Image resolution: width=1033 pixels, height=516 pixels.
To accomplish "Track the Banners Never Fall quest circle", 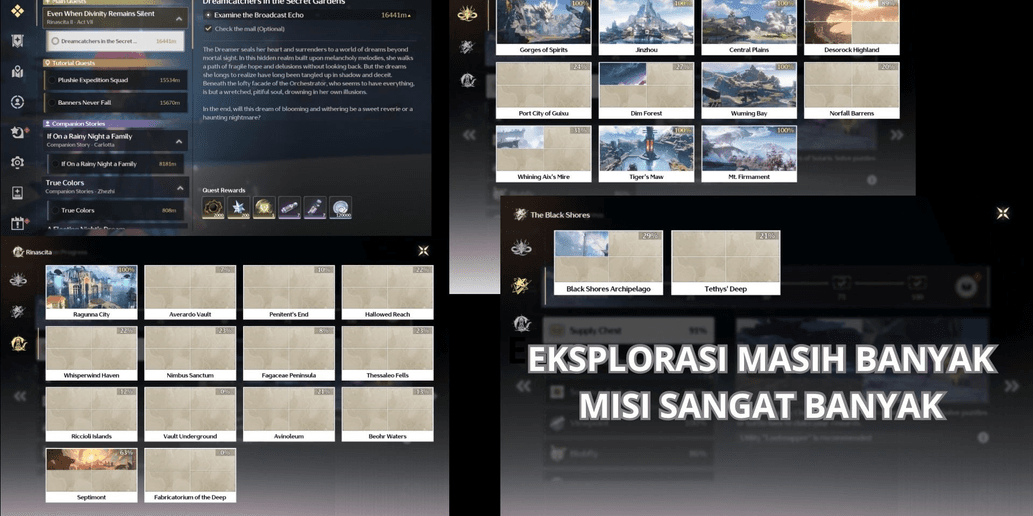I will (52, 103).
